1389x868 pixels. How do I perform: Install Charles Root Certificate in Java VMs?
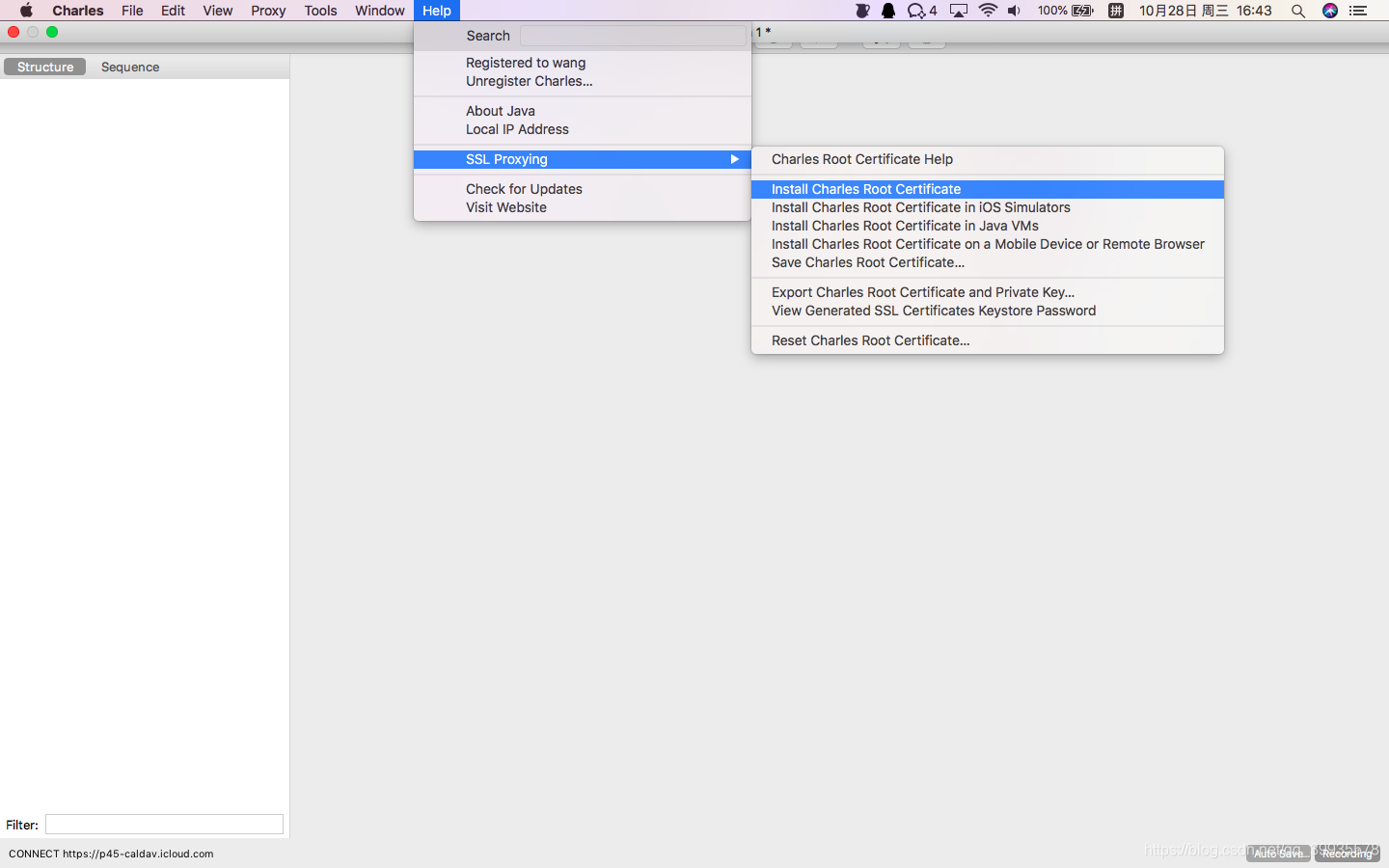tap(988, 226)
